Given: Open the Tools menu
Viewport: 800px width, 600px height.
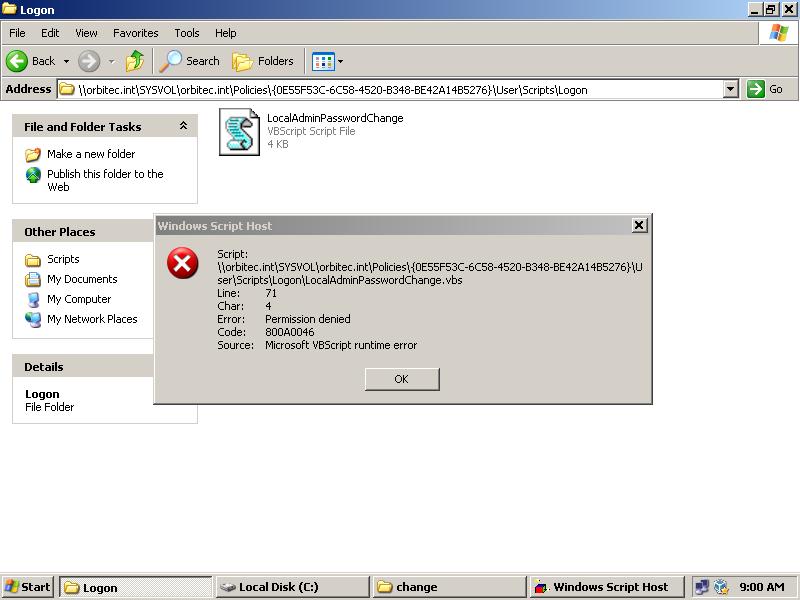Looking at the screenshot, I should point(186,32).
